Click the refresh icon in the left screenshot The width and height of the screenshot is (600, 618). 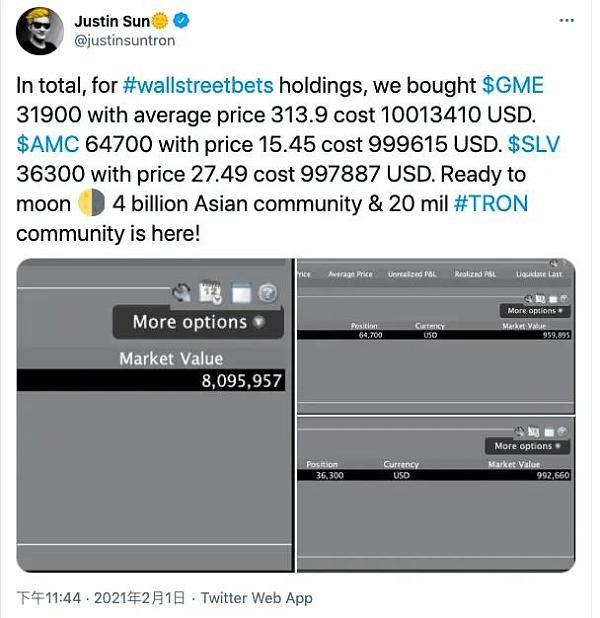point(182,292)
